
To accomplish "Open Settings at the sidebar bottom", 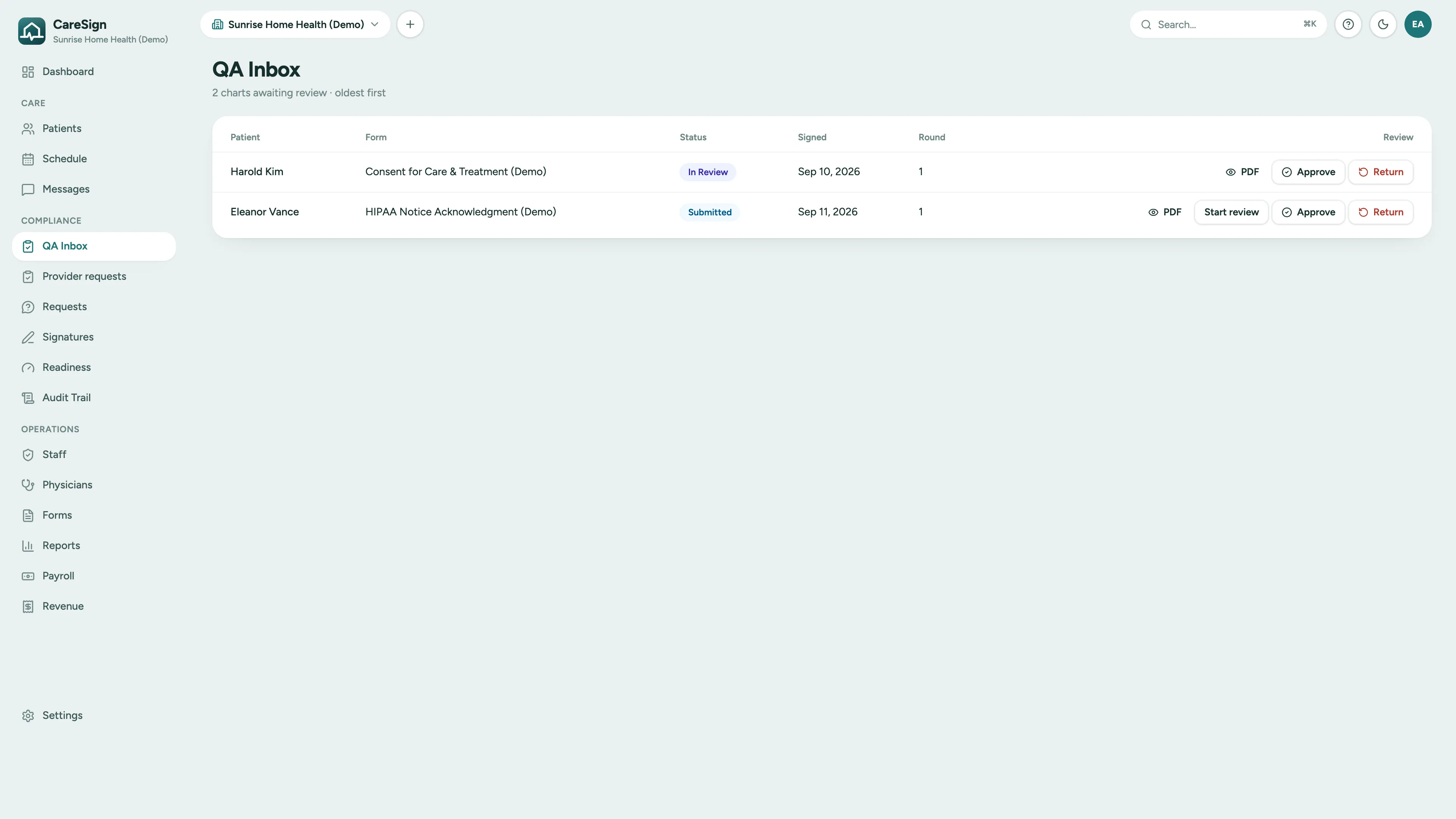I will [94, 715].
